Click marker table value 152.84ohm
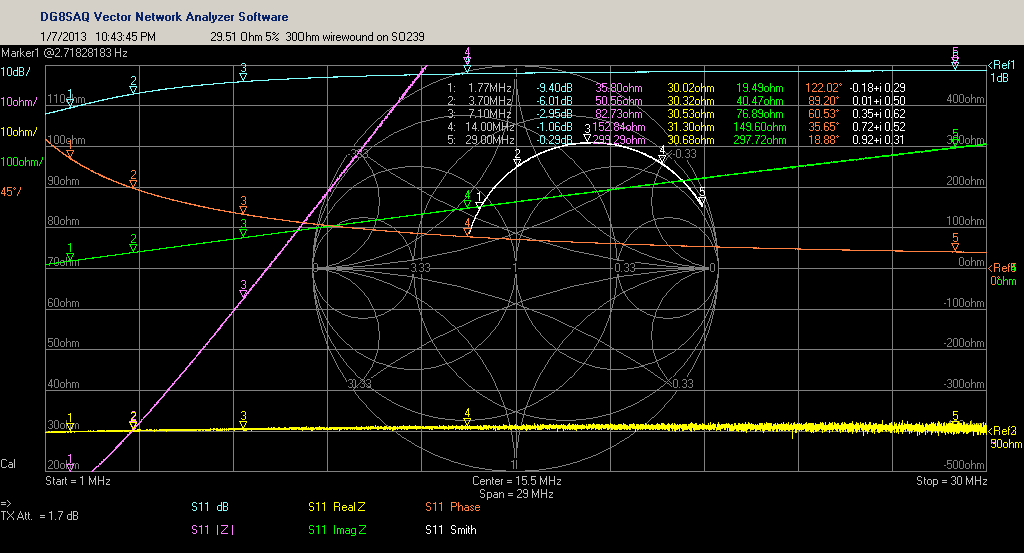Image resolution: width=1024 pixels, height=553 pixels. coord(618,127)
